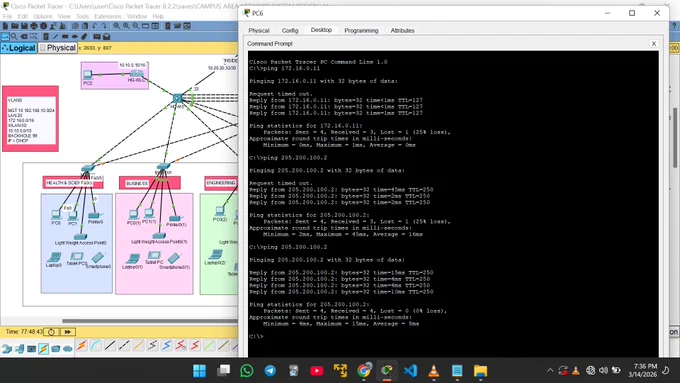
Task: Open File Explorer from the taskbar
Action: (480, 371)
